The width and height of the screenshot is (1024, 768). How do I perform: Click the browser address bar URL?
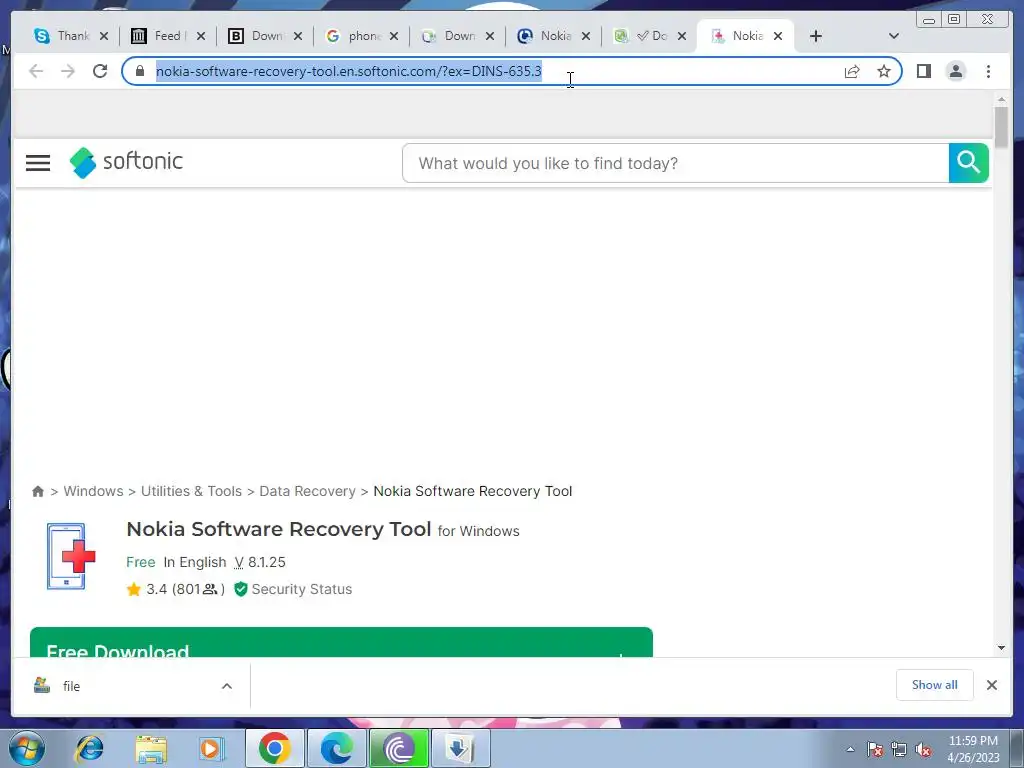click(x=349, y=71)
